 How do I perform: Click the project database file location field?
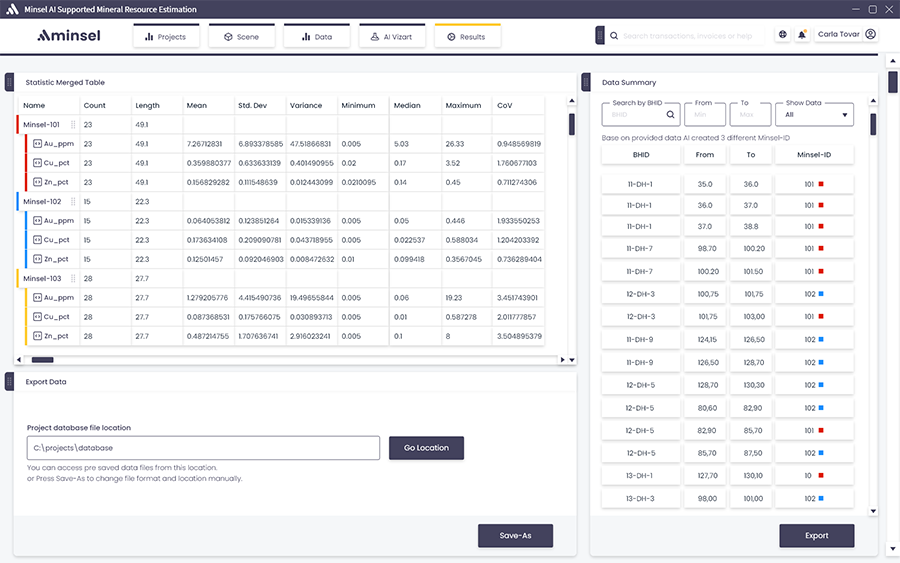(203, 448)
